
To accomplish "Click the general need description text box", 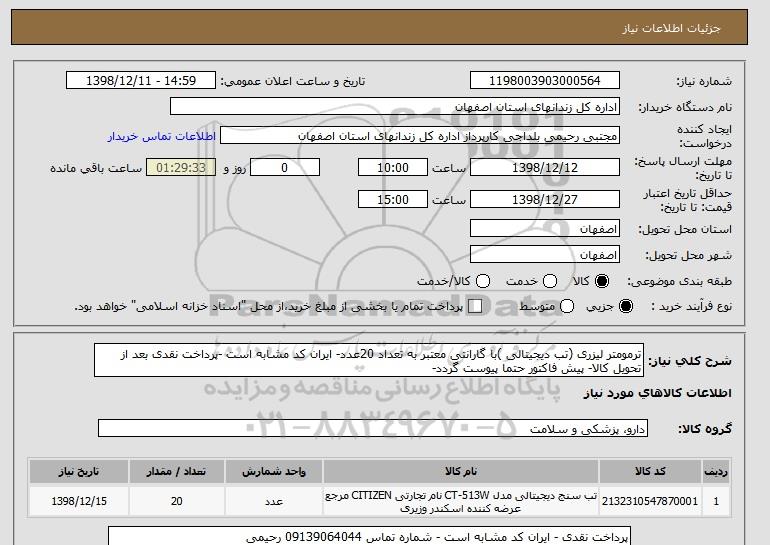I will [x=369, y=361].
